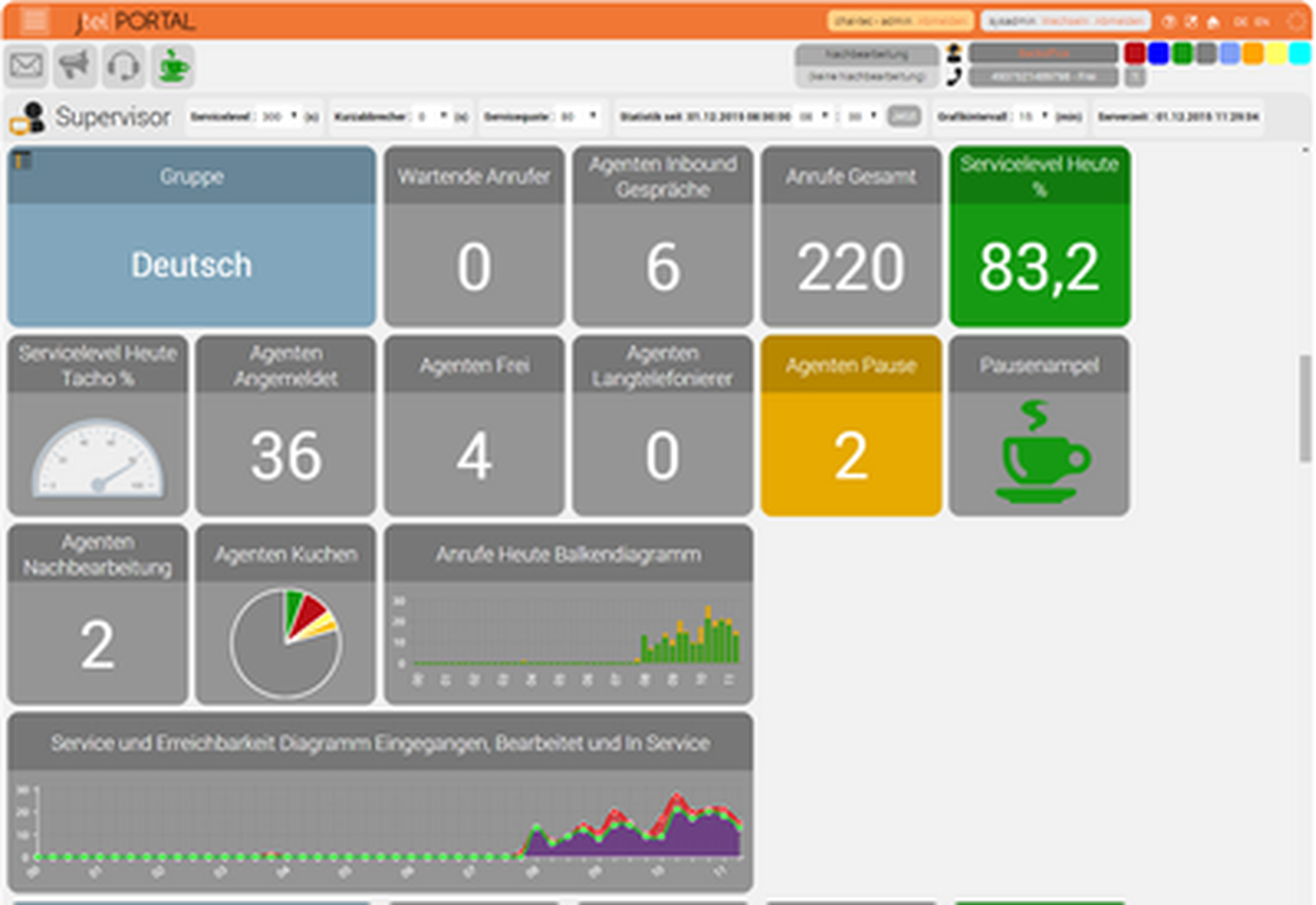The image size is (1316, 905).
Task: Click the vertical scrollbar thumb
Action: [x=1305, y=408]
